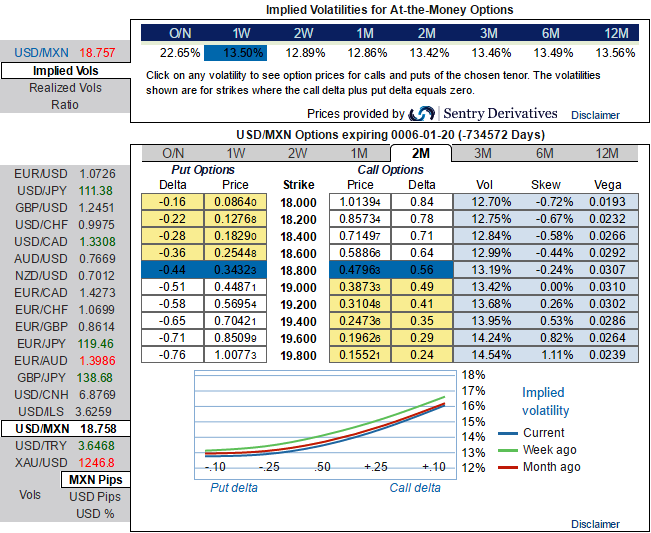Pick XAU/USD from the pairs list
Screen dimensions: 651x533
[40, 463]
